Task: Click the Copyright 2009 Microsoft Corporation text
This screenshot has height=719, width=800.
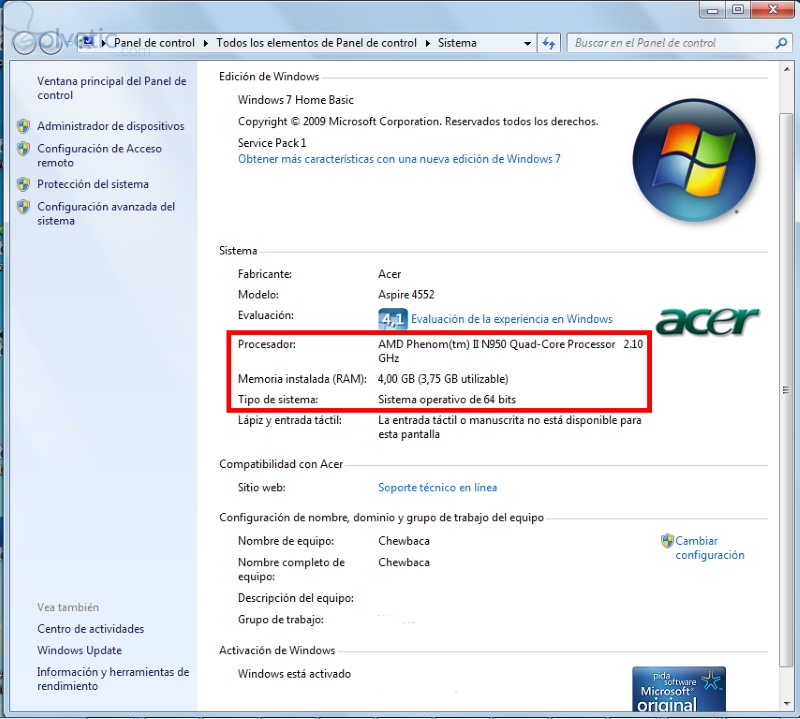Action: [418, 121]
